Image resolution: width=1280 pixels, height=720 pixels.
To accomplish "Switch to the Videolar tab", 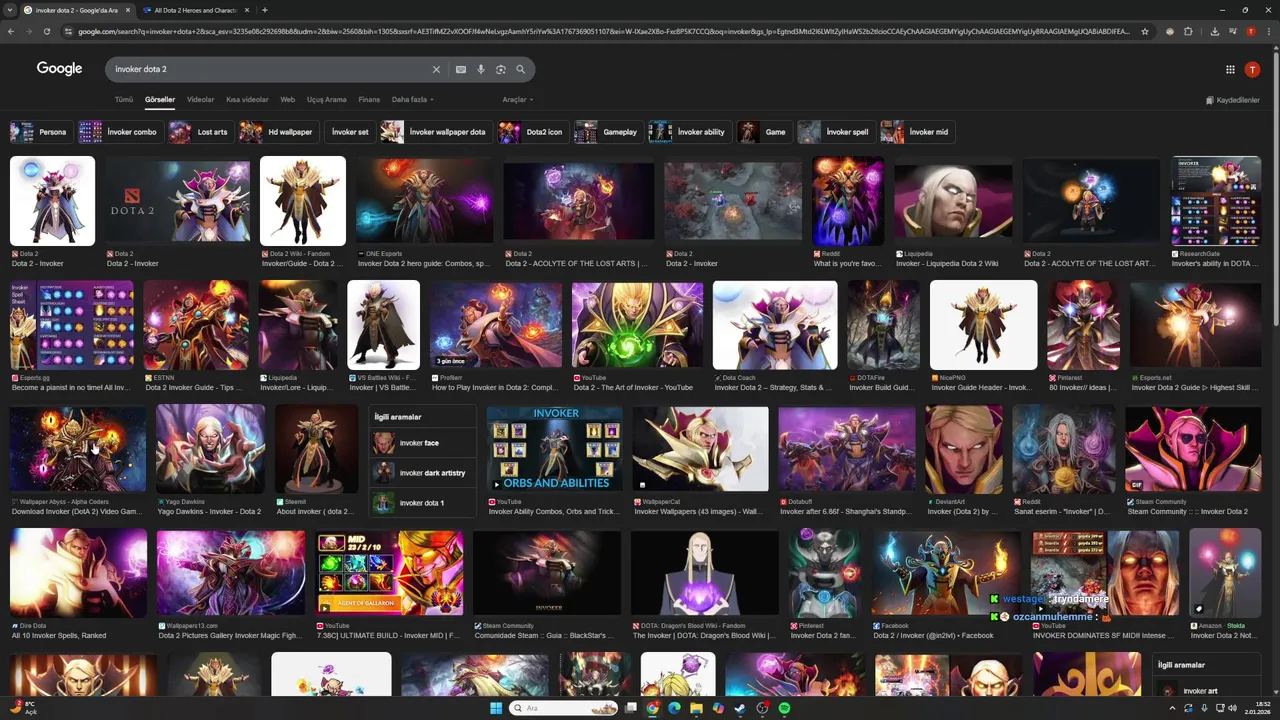I will pos(200,100).
